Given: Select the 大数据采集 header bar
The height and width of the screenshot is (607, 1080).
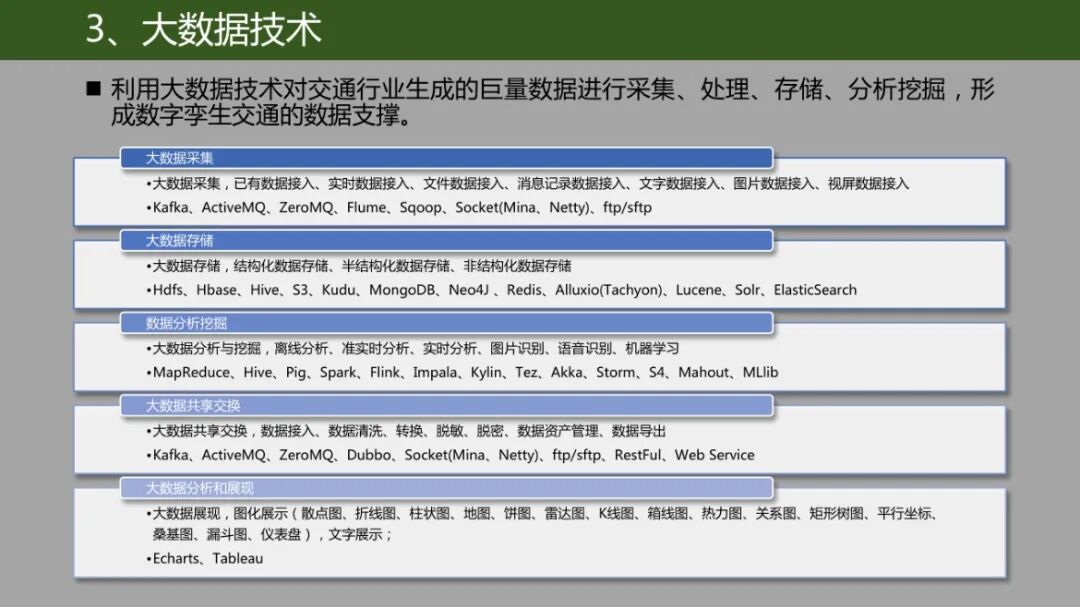Looking at the screenshot, I should pyautogui.click(x=180, y=157).
